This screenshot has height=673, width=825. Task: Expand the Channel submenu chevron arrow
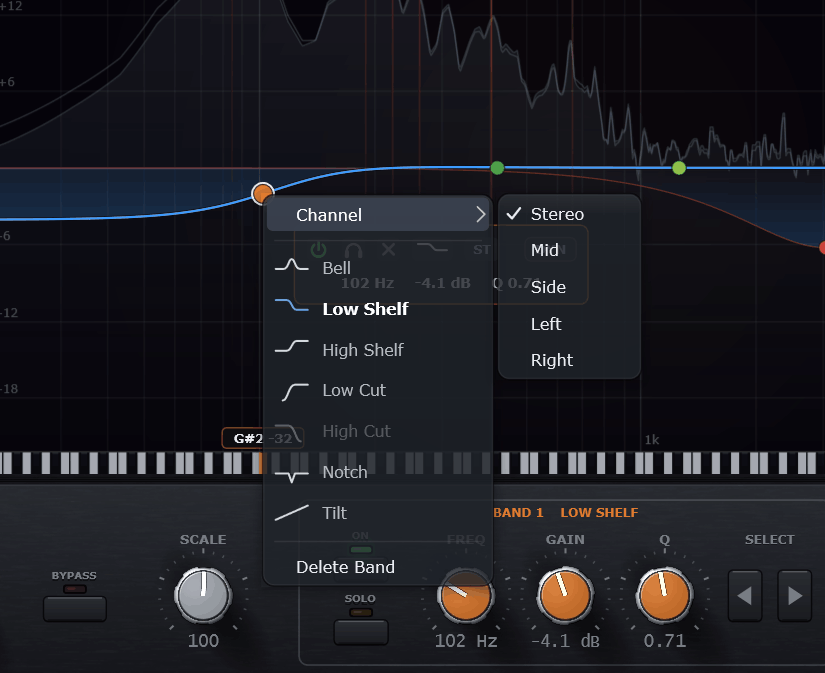click(480, 215)
